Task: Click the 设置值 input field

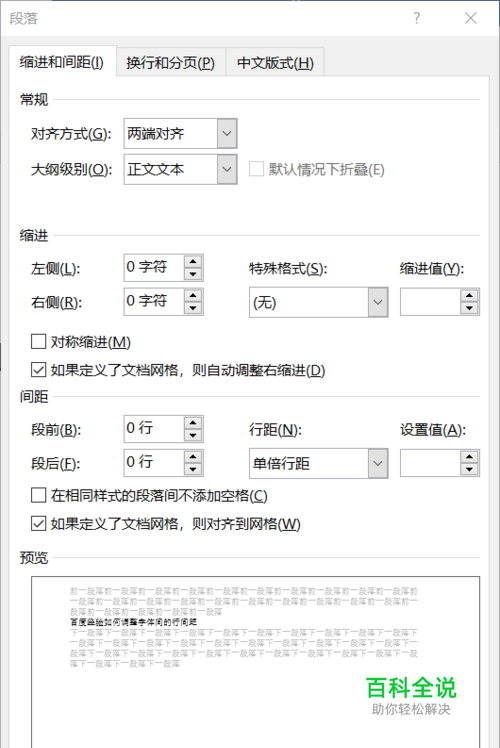Action: coord(430,463)
